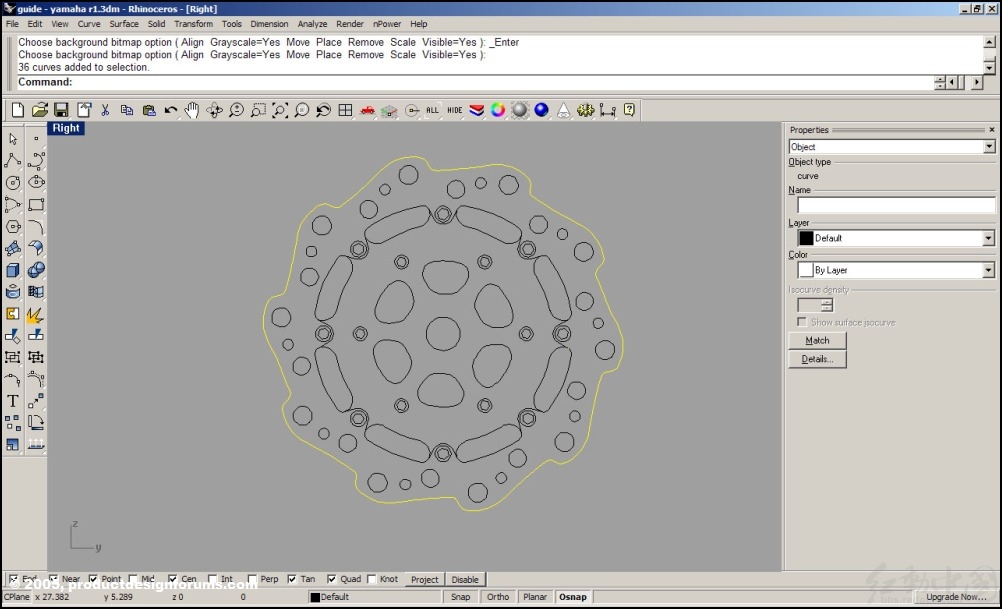Screen dimensions: 1002x609
Task: Select the Box solid tool
Action: coord(13,270)
